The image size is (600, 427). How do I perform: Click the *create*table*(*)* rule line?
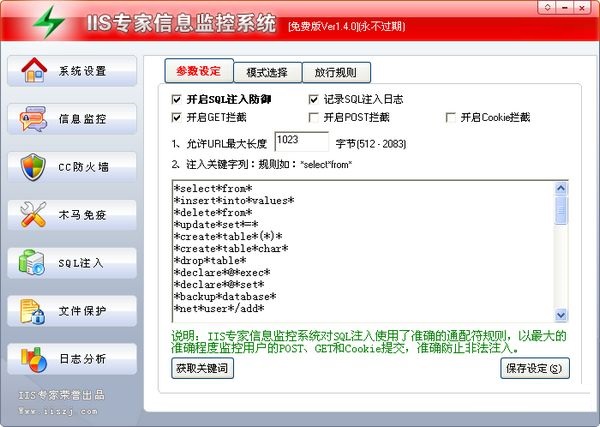[x=228, y=236]
